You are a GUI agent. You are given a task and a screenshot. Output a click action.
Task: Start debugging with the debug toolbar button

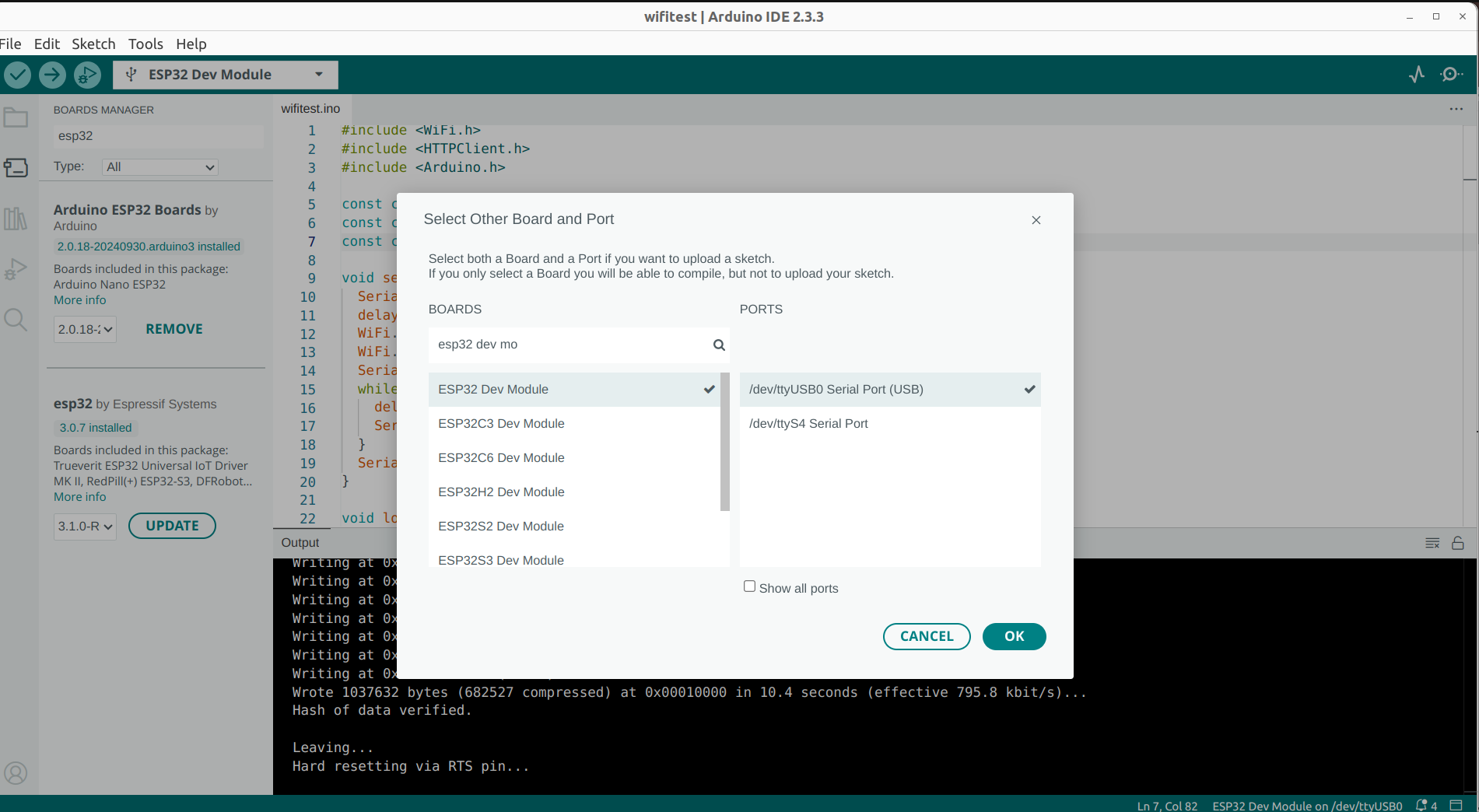click(x=87, y=75)
